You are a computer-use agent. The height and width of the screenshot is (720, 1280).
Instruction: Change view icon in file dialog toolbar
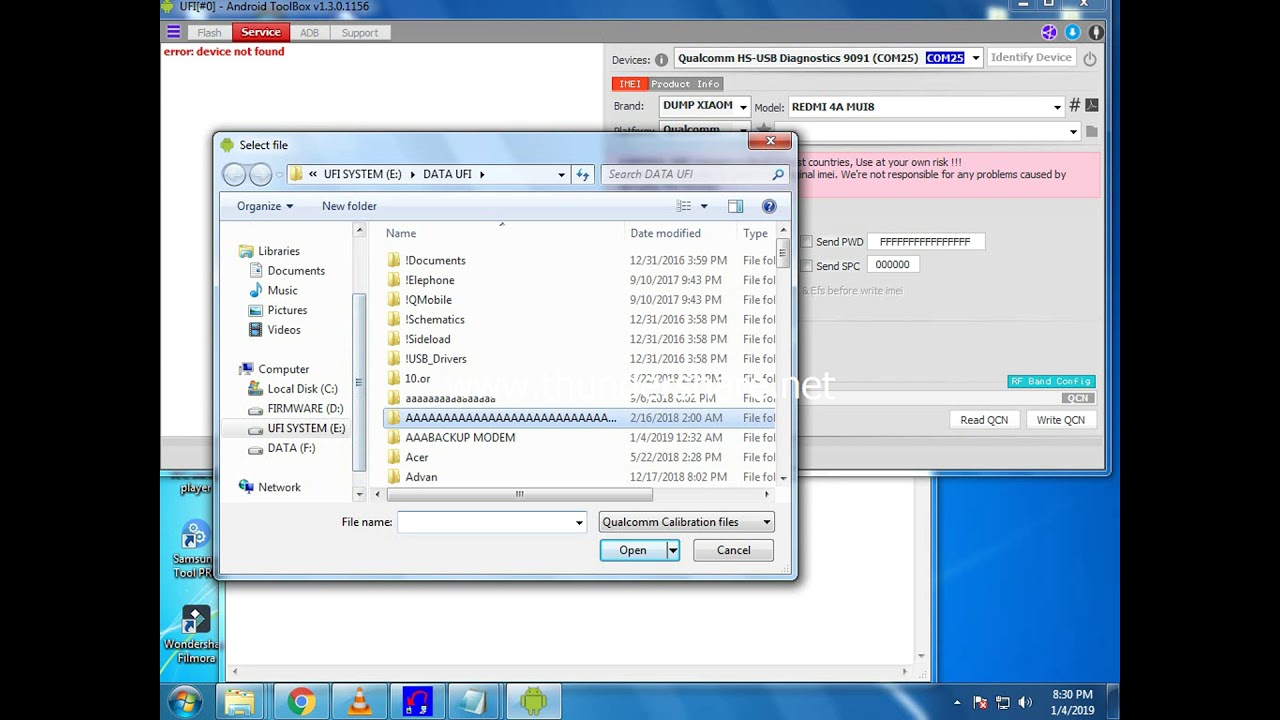click(684, 206)
